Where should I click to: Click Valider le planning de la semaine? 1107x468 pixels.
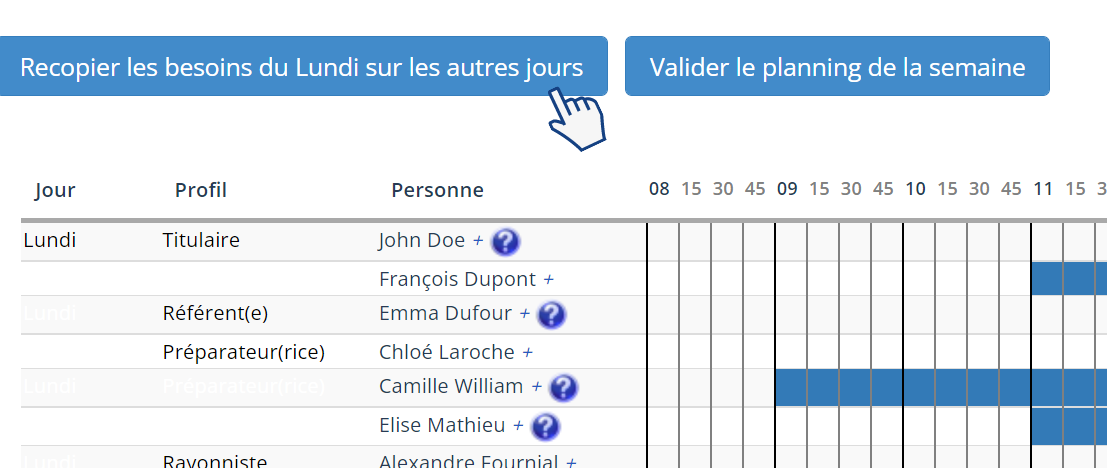837,66
